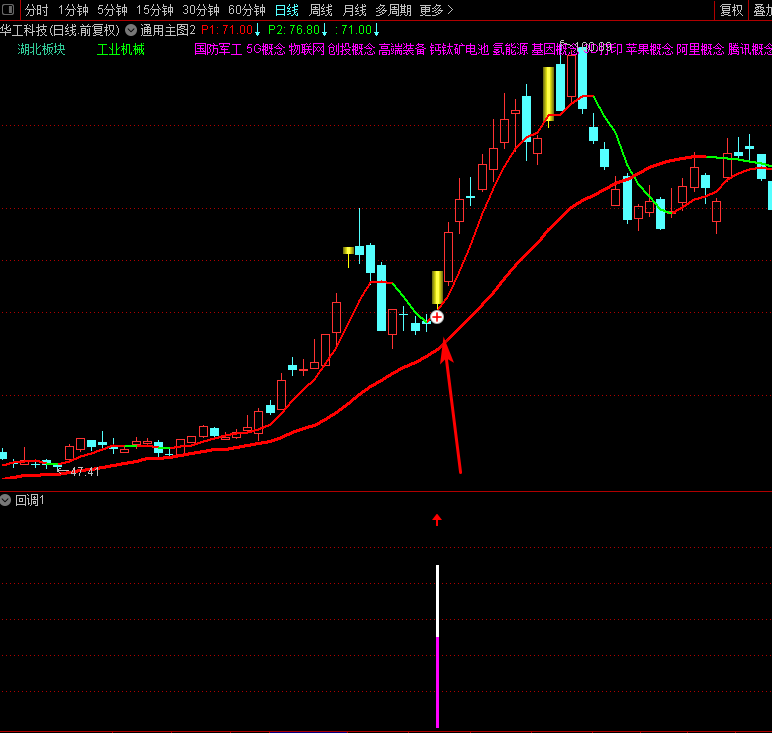Click the third green 71.00 value
This screenshot has height=733, width=772.
tap(356, 30)
